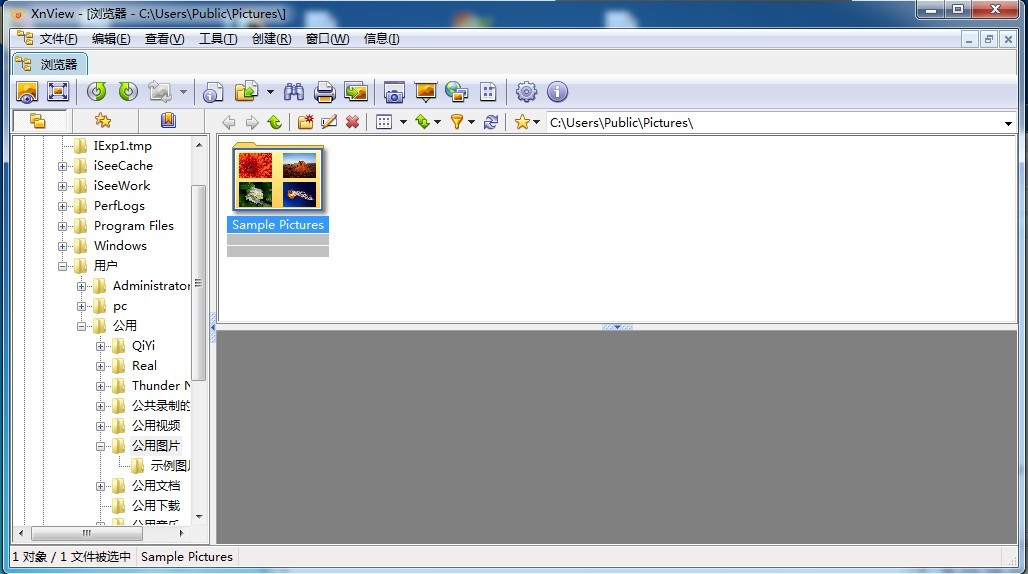Screen dimensions: 1028x574
Task: Expand the Program Files tree node
Action: click(x=63, y=226)
